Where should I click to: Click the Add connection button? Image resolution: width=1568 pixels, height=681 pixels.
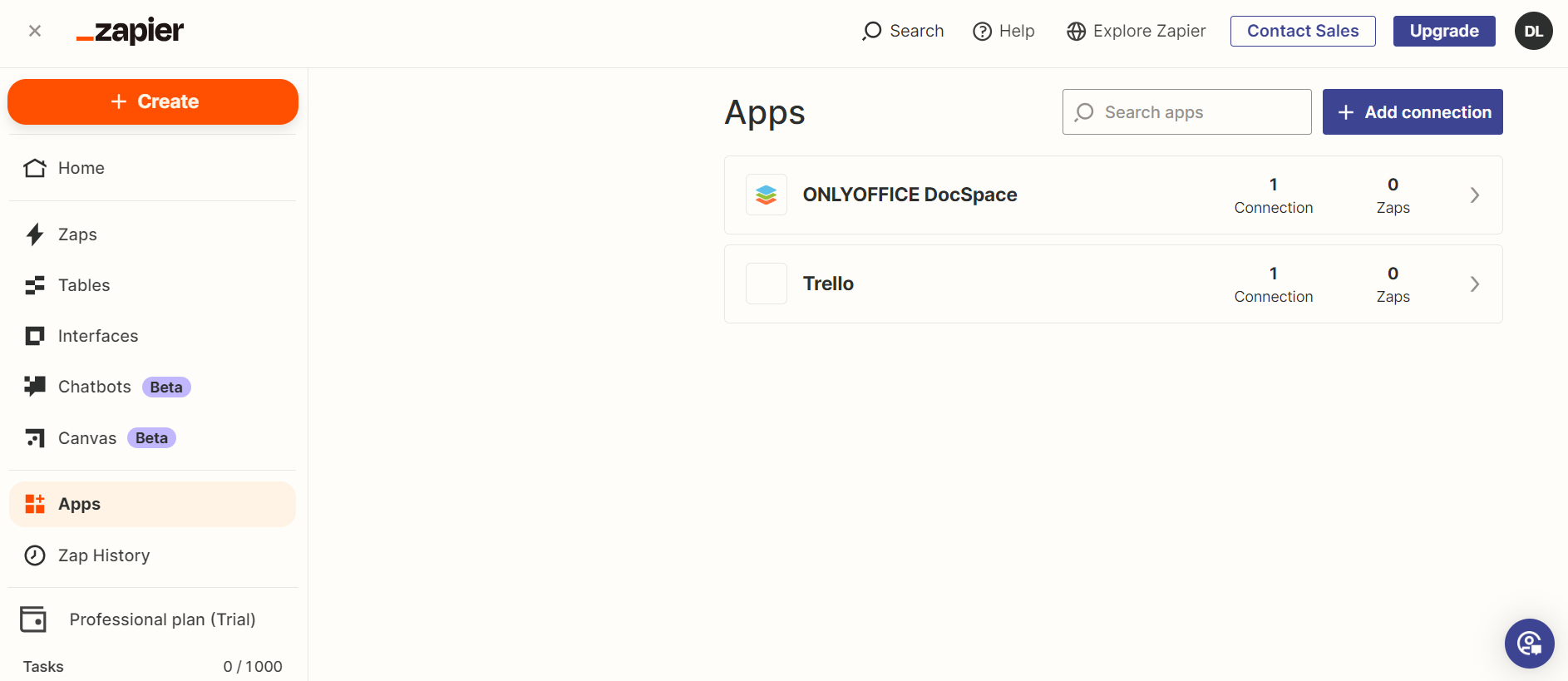click(1412, 112)
